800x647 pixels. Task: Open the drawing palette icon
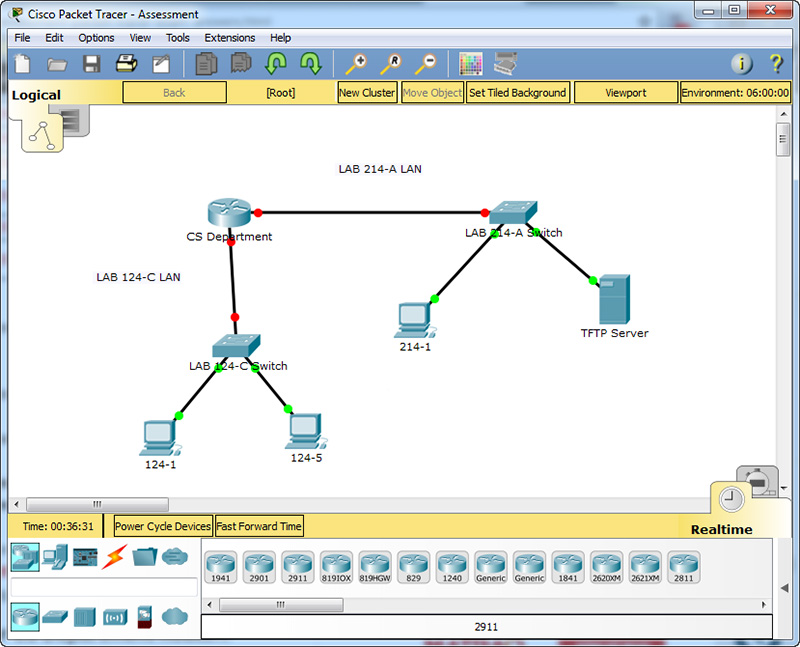[470, 64]
